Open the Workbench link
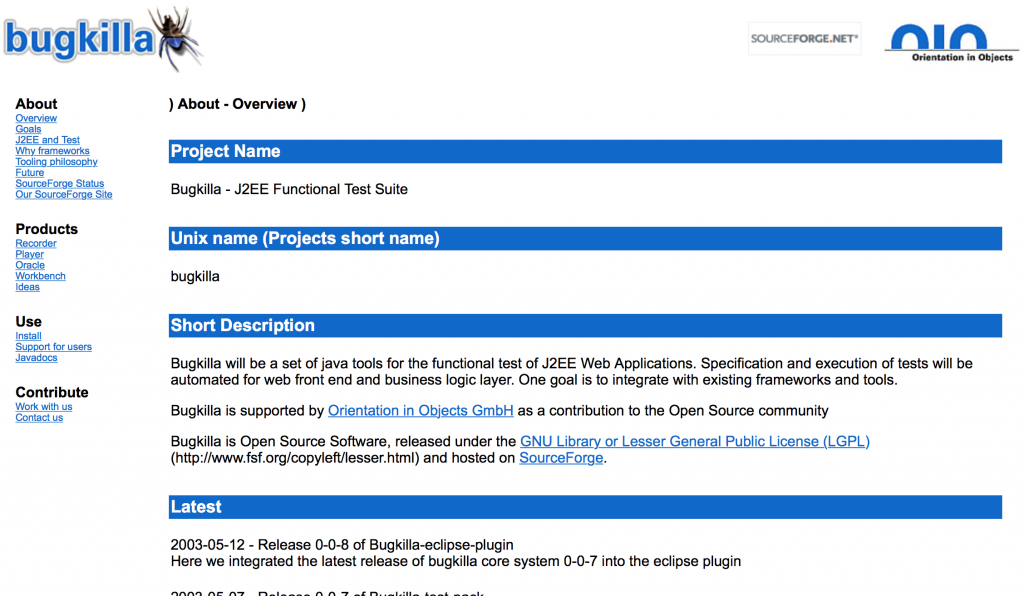 pyautogui.click(x=40, y=276)
